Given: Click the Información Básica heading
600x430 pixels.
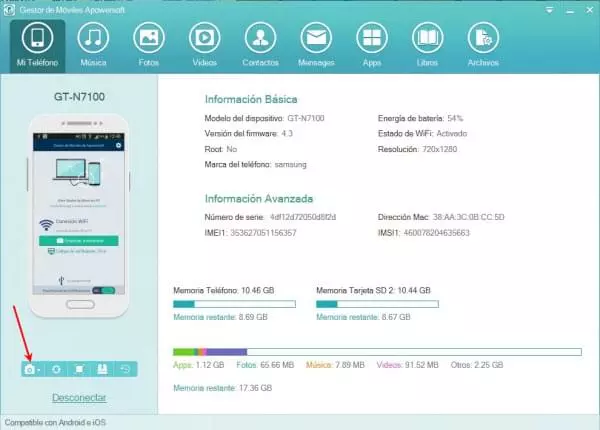Looking at the screenshot, I should 251,99.
